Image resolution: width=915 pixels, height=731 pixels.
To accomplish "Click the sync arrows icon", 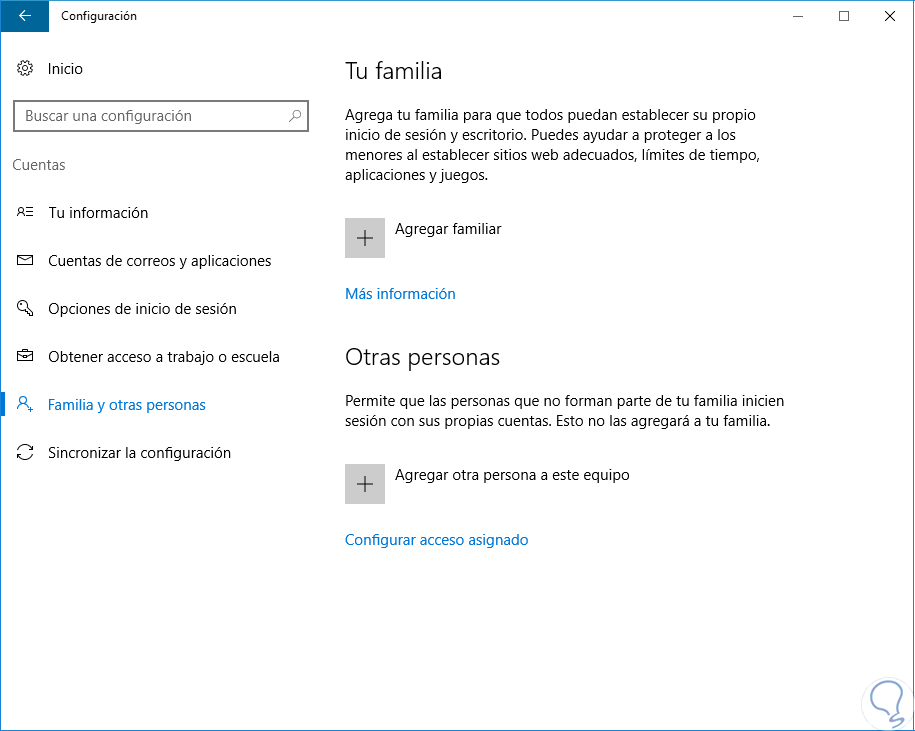I will (26, 453).
